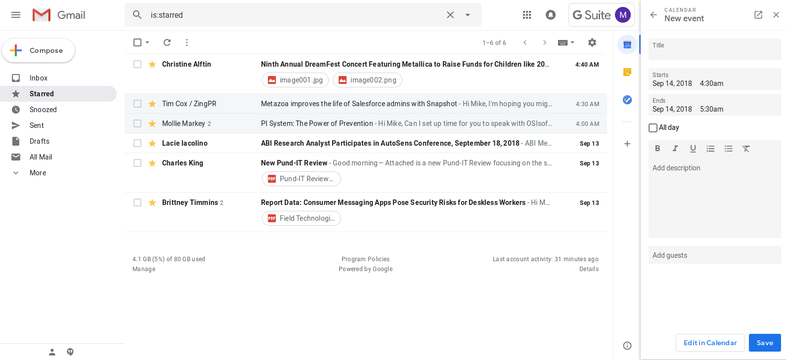Go to the older messages arrow

544,43
